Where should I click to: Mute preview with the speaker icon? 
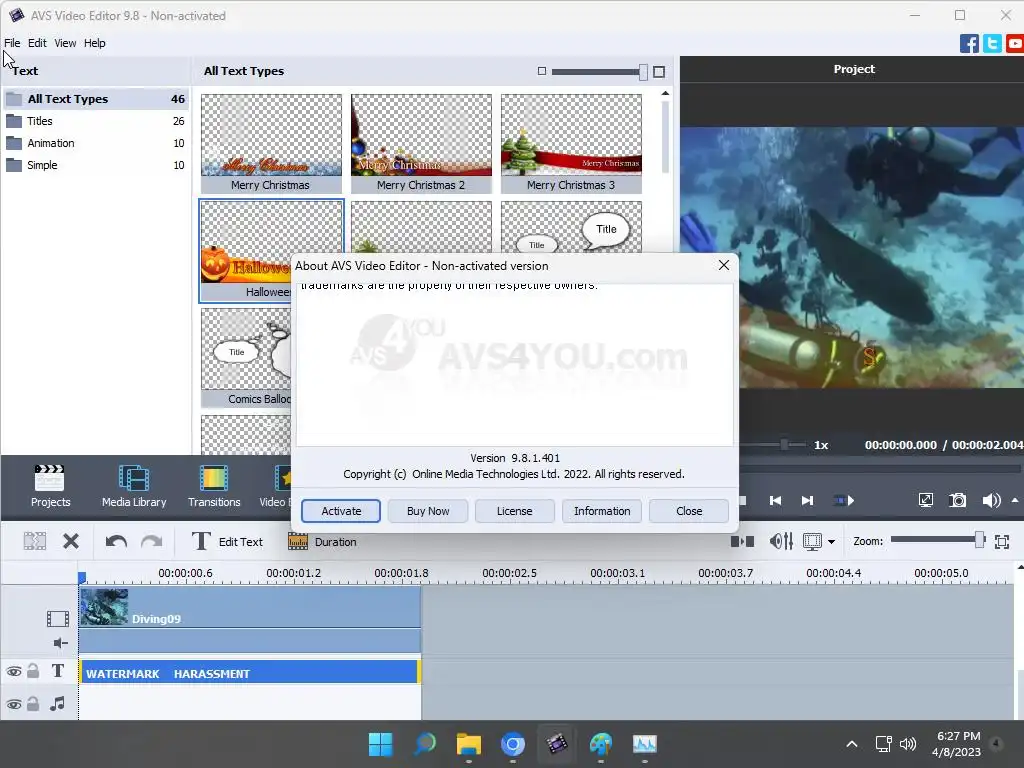coord(991,500)
